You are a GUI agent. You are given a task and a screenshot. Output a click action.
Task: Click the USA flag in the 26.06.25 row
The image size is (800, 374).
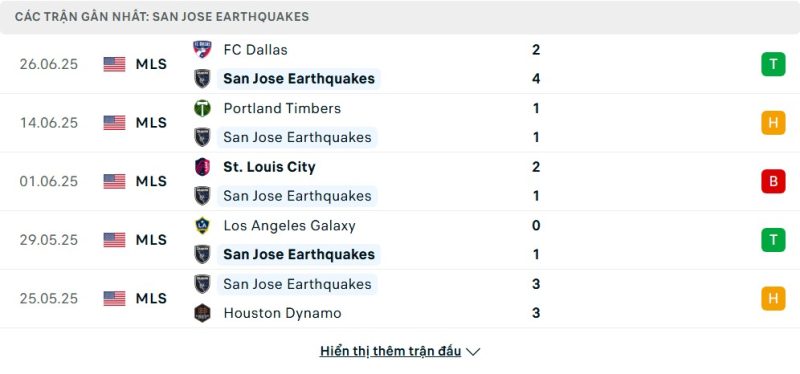pyautogui.click(x=114, y=64)
